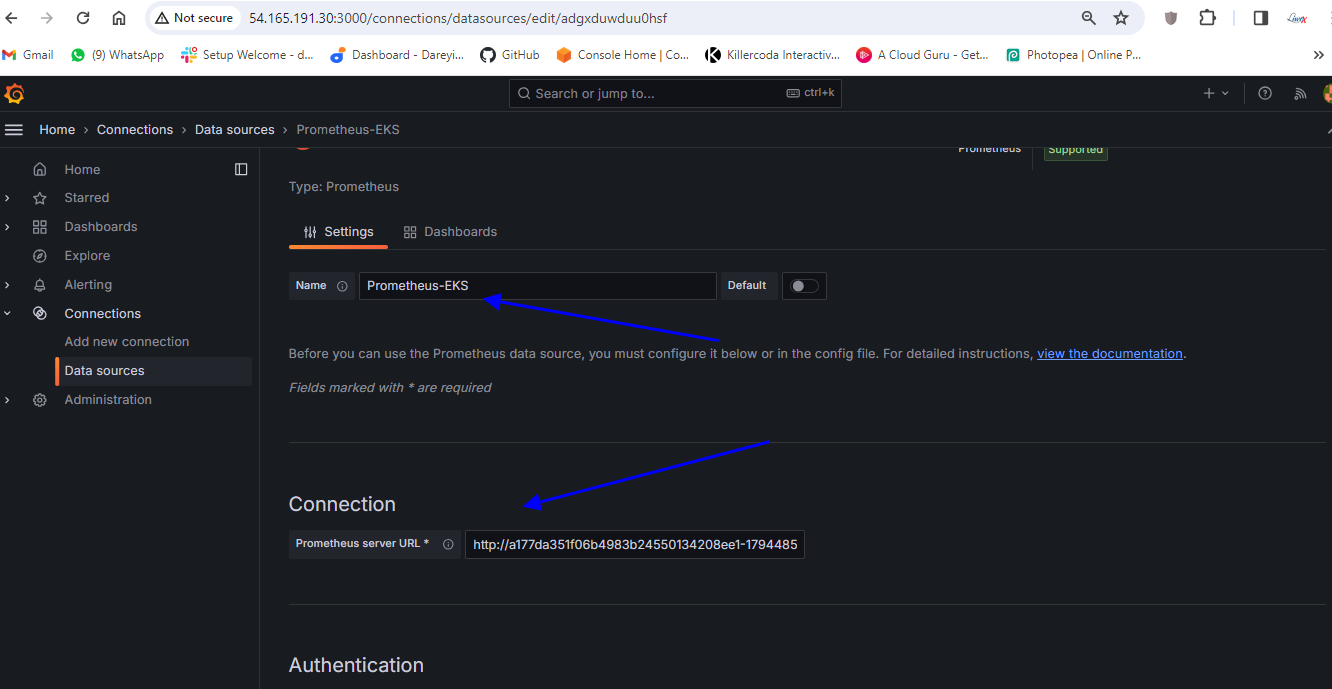1332x689 pixels.
Task: Click the Prometheus server URL field
Action: pos(634,545)
